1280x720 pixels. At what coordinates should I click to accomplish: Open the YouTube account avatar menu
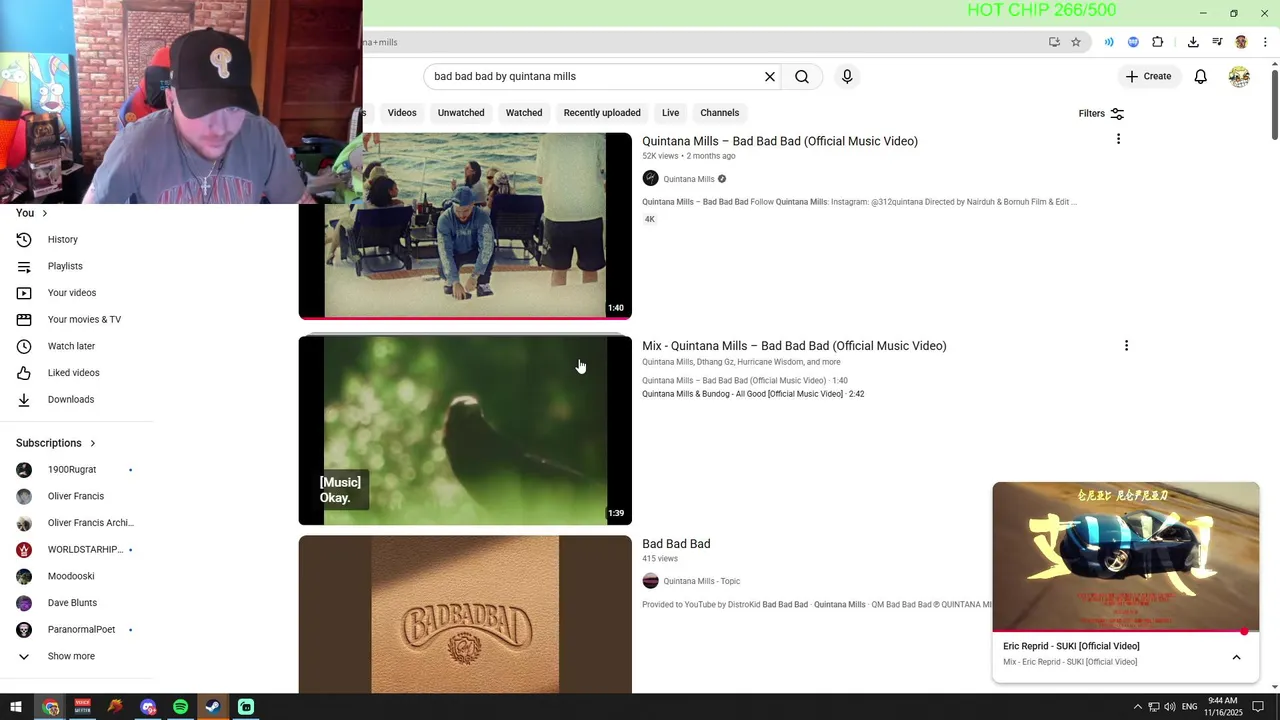(1239, 77)
